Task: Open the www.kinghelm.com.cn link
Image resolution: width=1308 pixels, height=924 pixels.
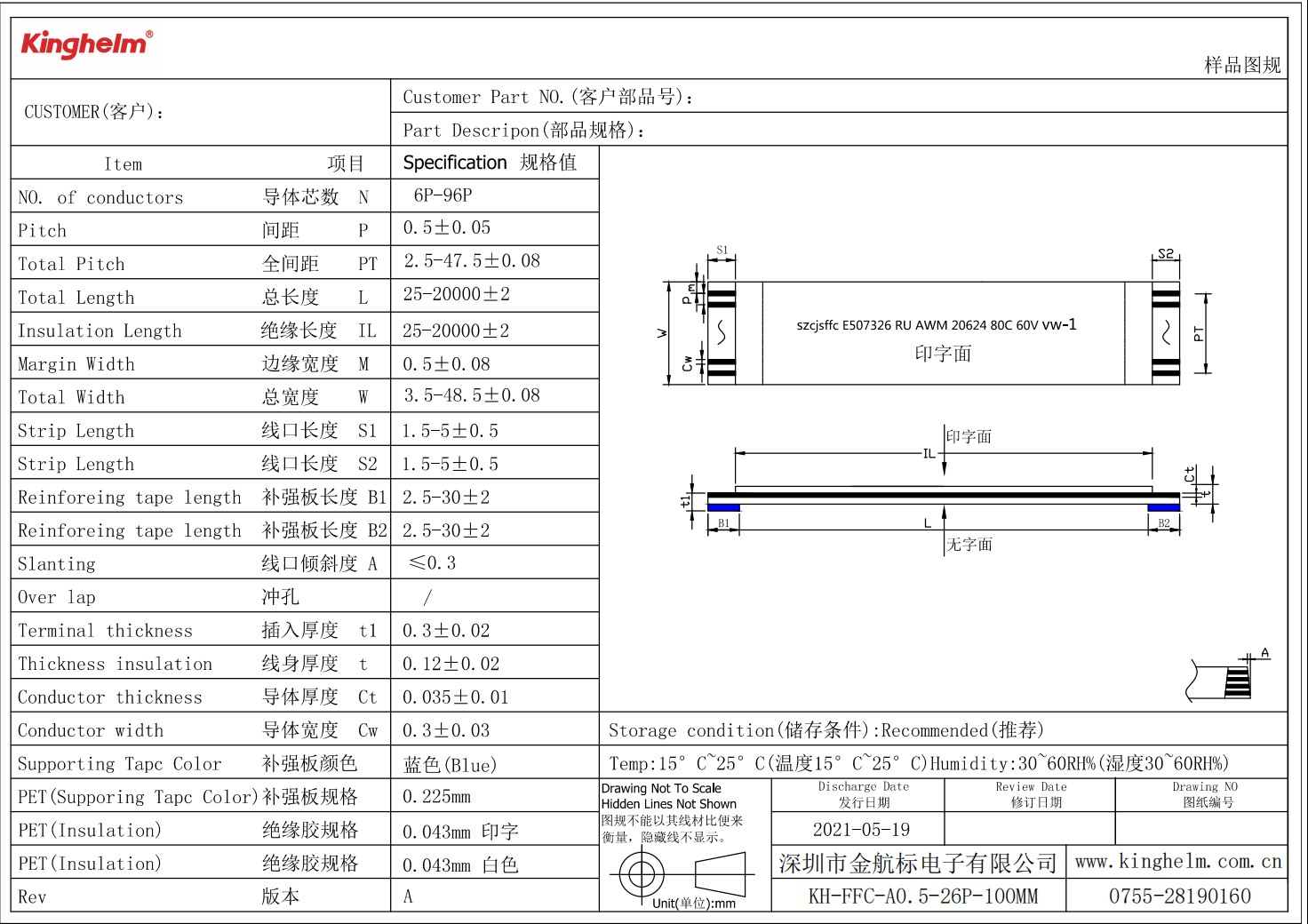Action: click(1178, 862)
